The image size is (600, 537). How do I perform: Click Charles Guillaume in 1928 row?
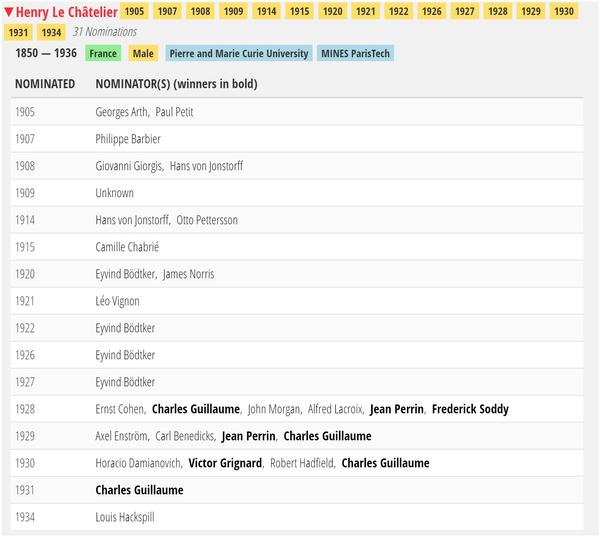[196, 409]
